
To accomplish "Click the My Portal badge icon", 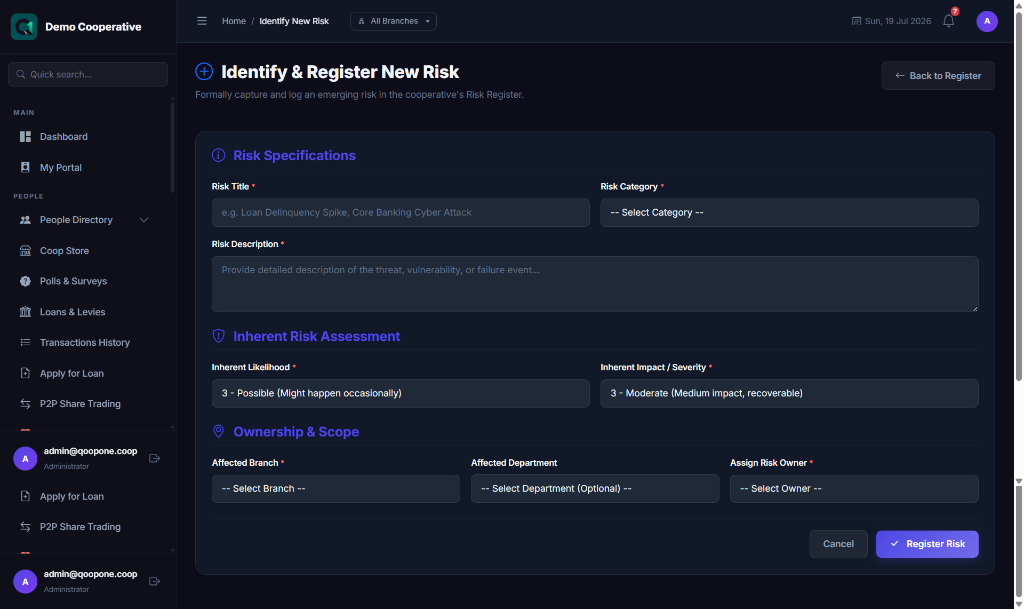I will point(25,167).
